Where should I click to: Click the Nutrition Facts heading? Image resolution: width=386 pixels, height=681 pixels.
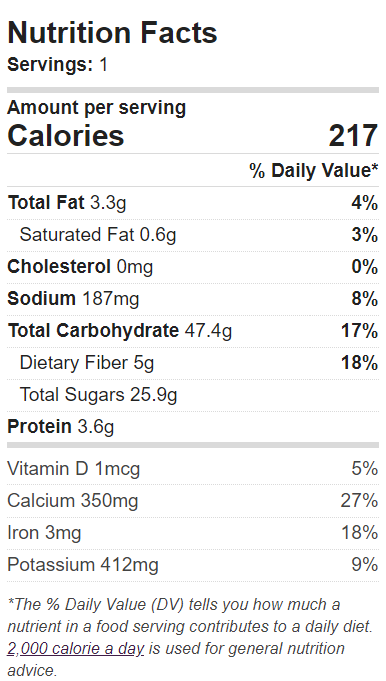pyautogui.click(x=112, y=33)
